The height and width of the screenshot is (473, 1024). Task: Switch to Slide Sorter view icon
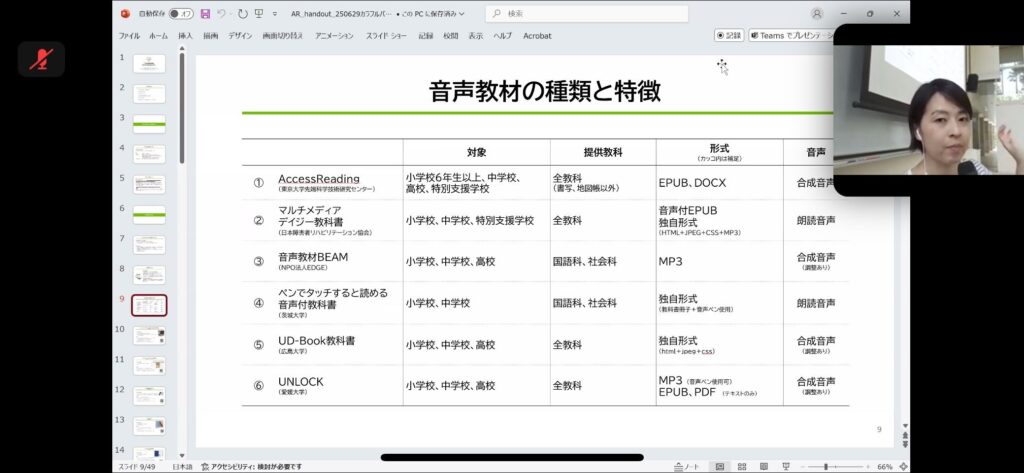742,466
